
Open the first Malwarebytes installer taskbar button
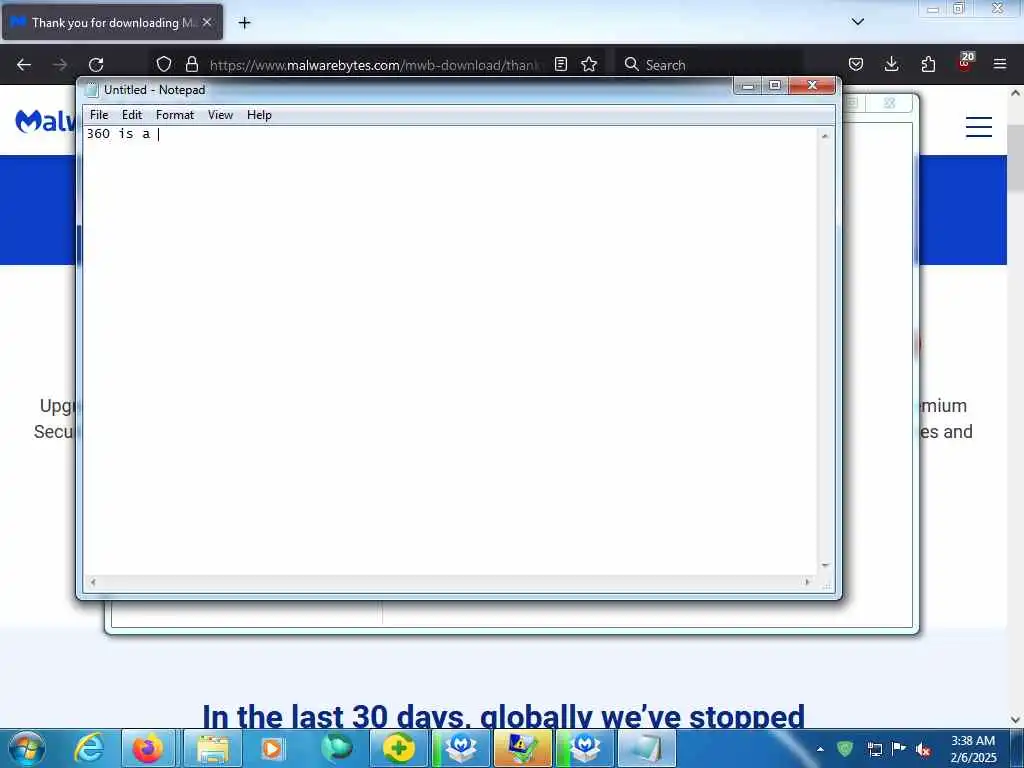(461, 748)
